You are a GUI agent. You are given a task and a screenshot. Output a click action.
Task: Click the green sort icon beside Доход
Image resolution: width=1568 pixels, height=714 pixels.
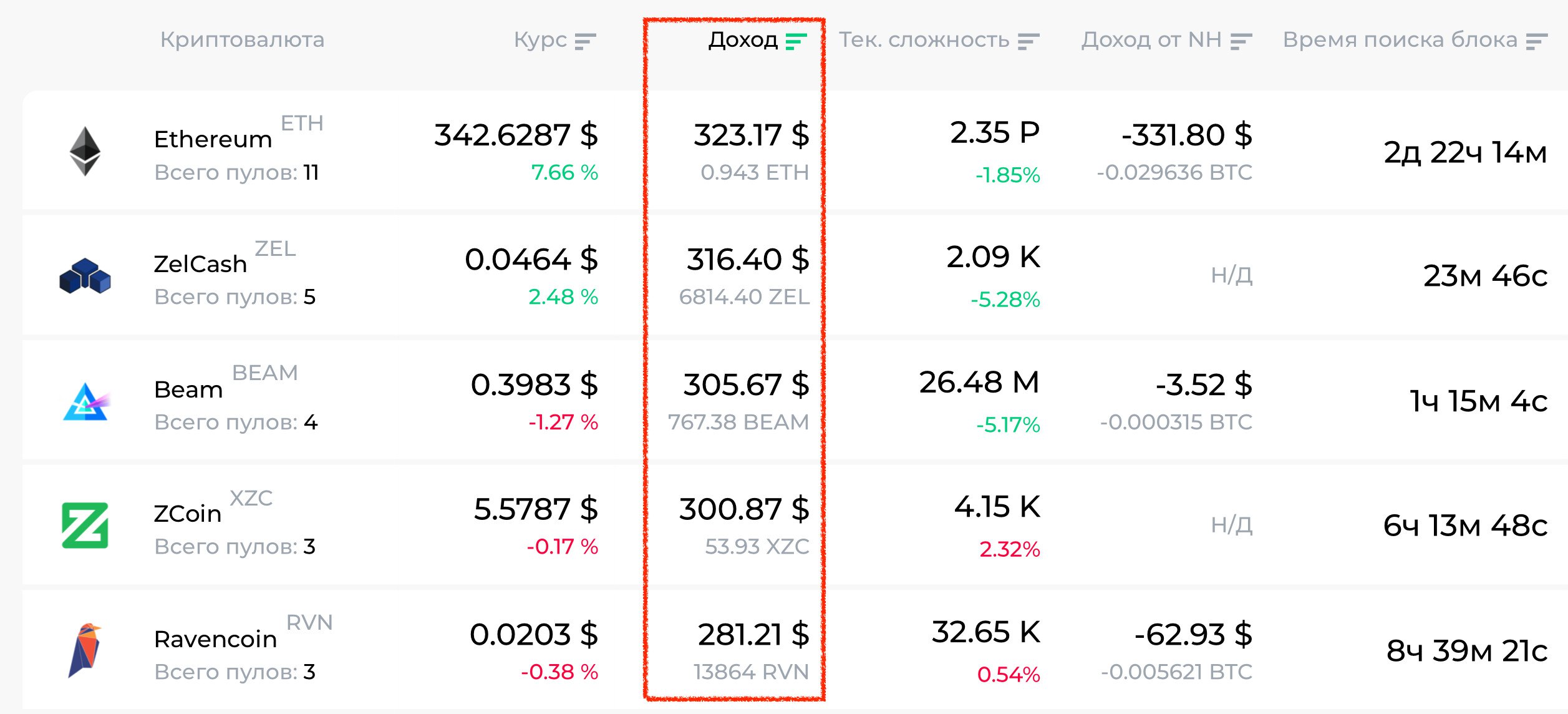pos(796,41)
